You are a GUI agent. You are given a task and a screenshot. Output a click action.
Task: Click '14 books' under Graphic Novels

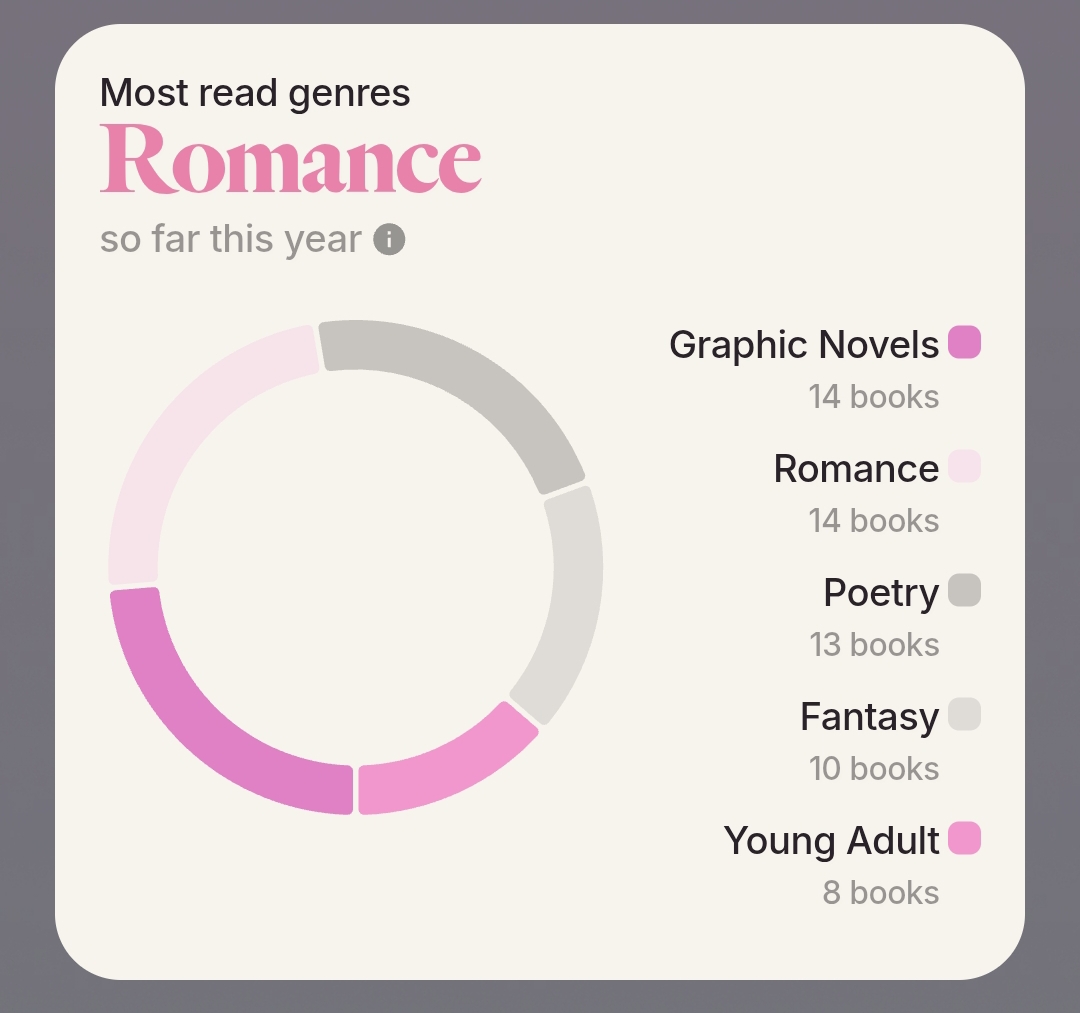873,397
